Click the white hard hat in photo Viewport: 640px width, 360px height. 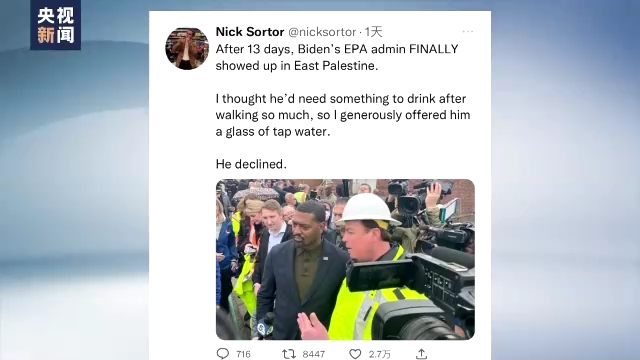tap(369, 209)
